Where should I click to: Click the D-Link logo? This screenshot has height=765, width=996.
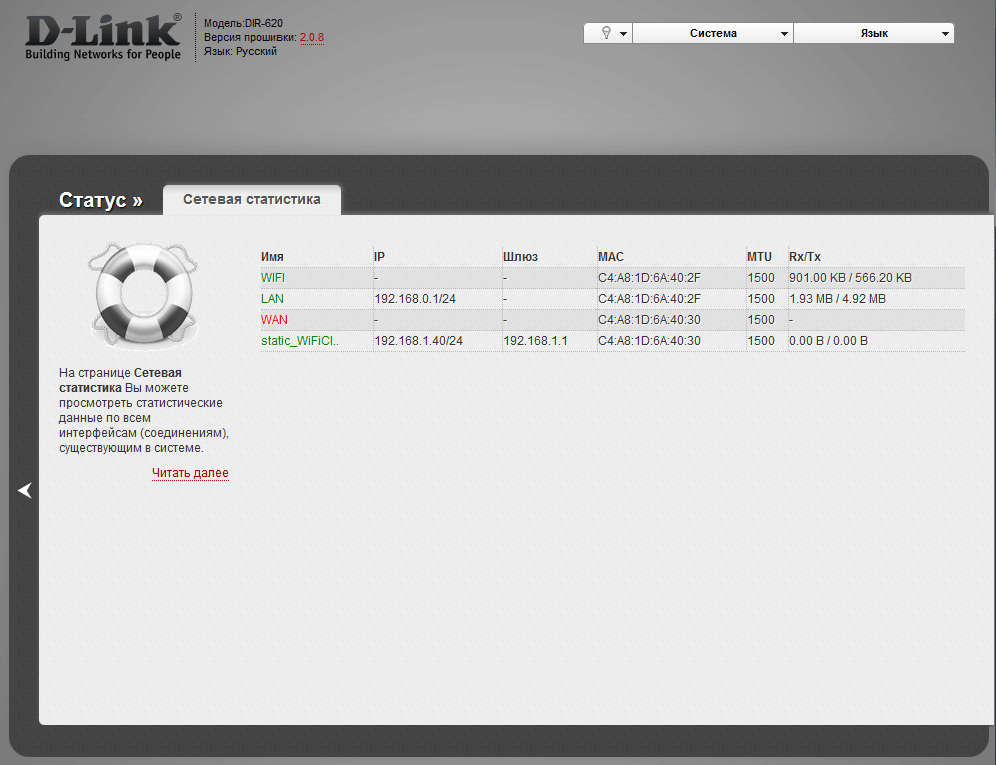tap(103, 37)
